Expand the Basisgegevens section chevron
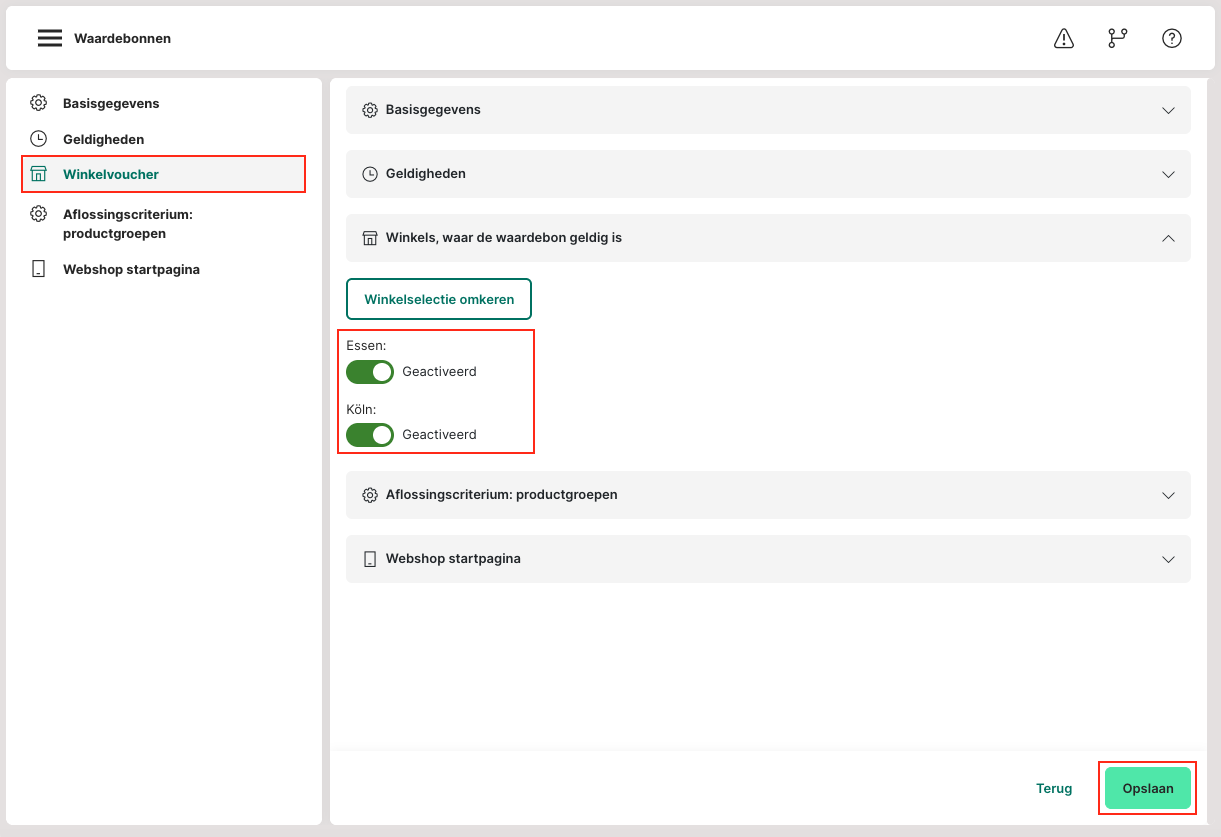This screenshot has width=1221, height=837. 1168,110
